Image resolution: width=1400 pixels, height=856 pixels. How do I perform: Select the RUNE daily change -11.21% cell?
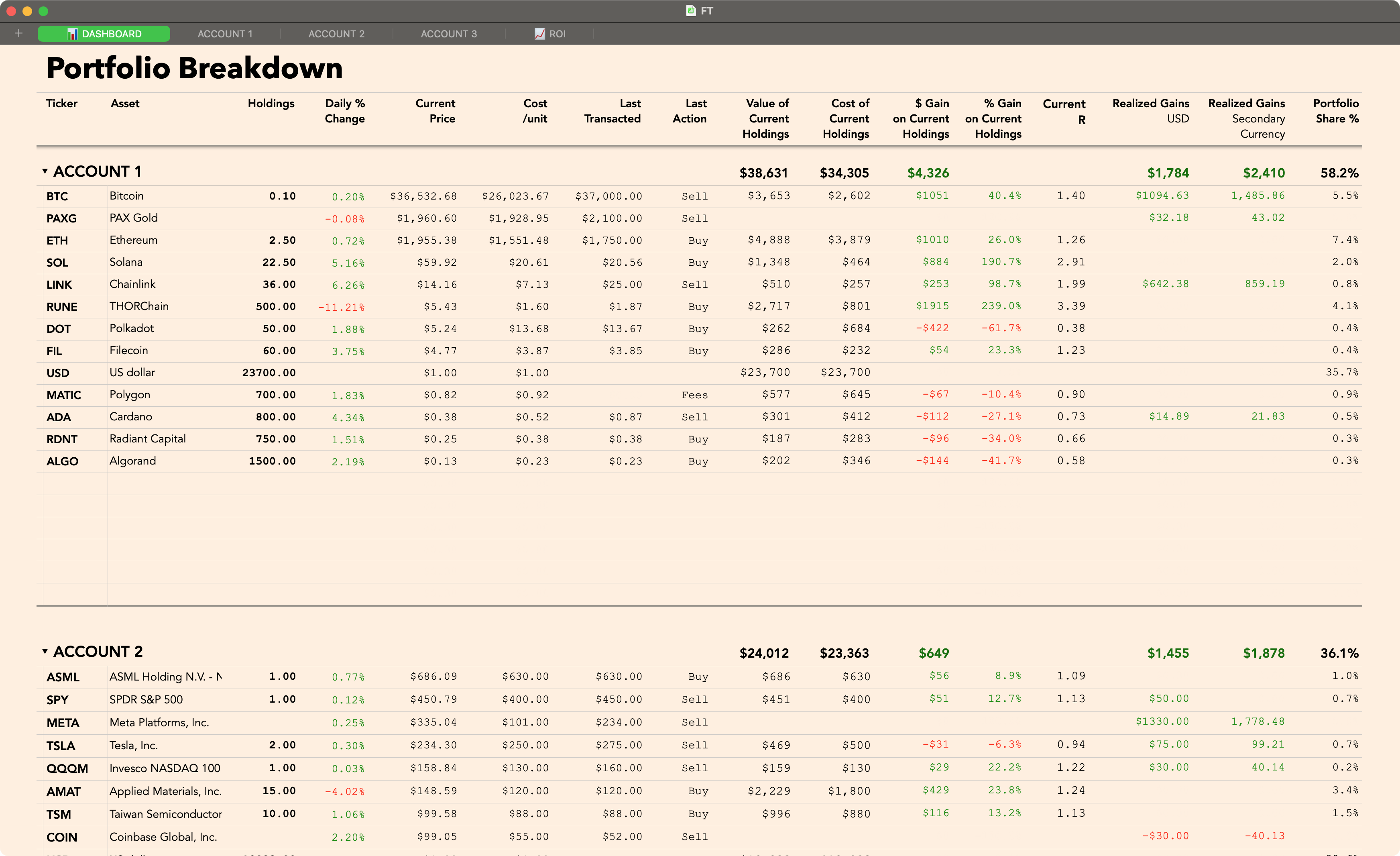pos(341,307)
